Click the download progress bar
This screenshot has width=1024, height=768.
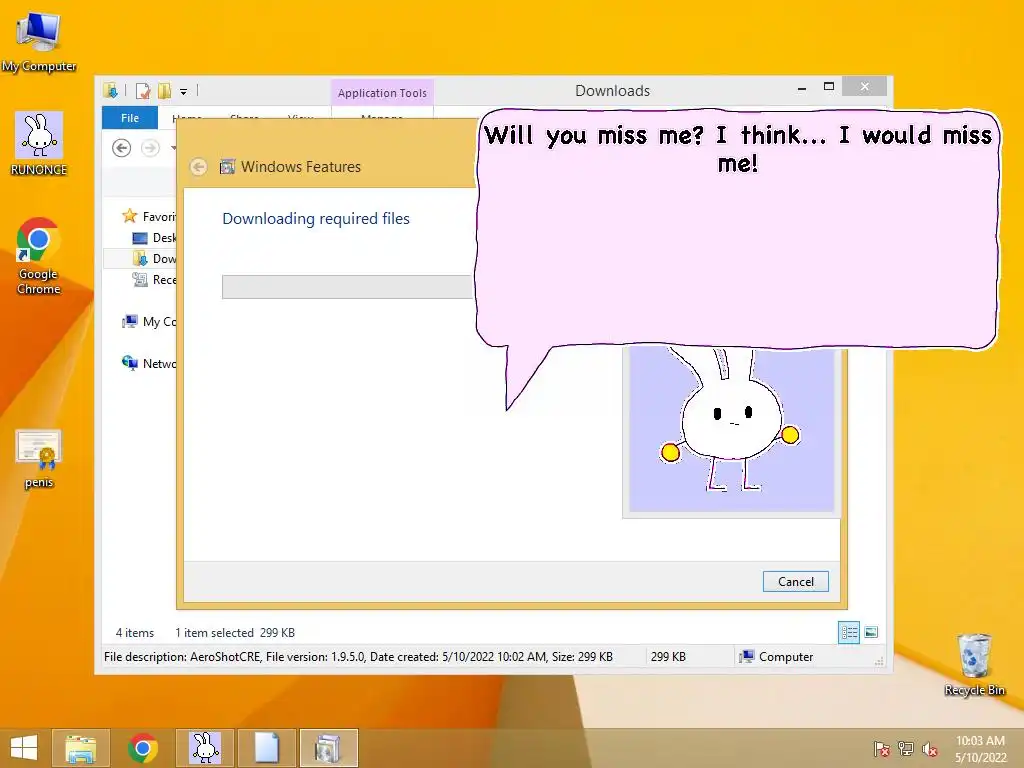(347, 287)
